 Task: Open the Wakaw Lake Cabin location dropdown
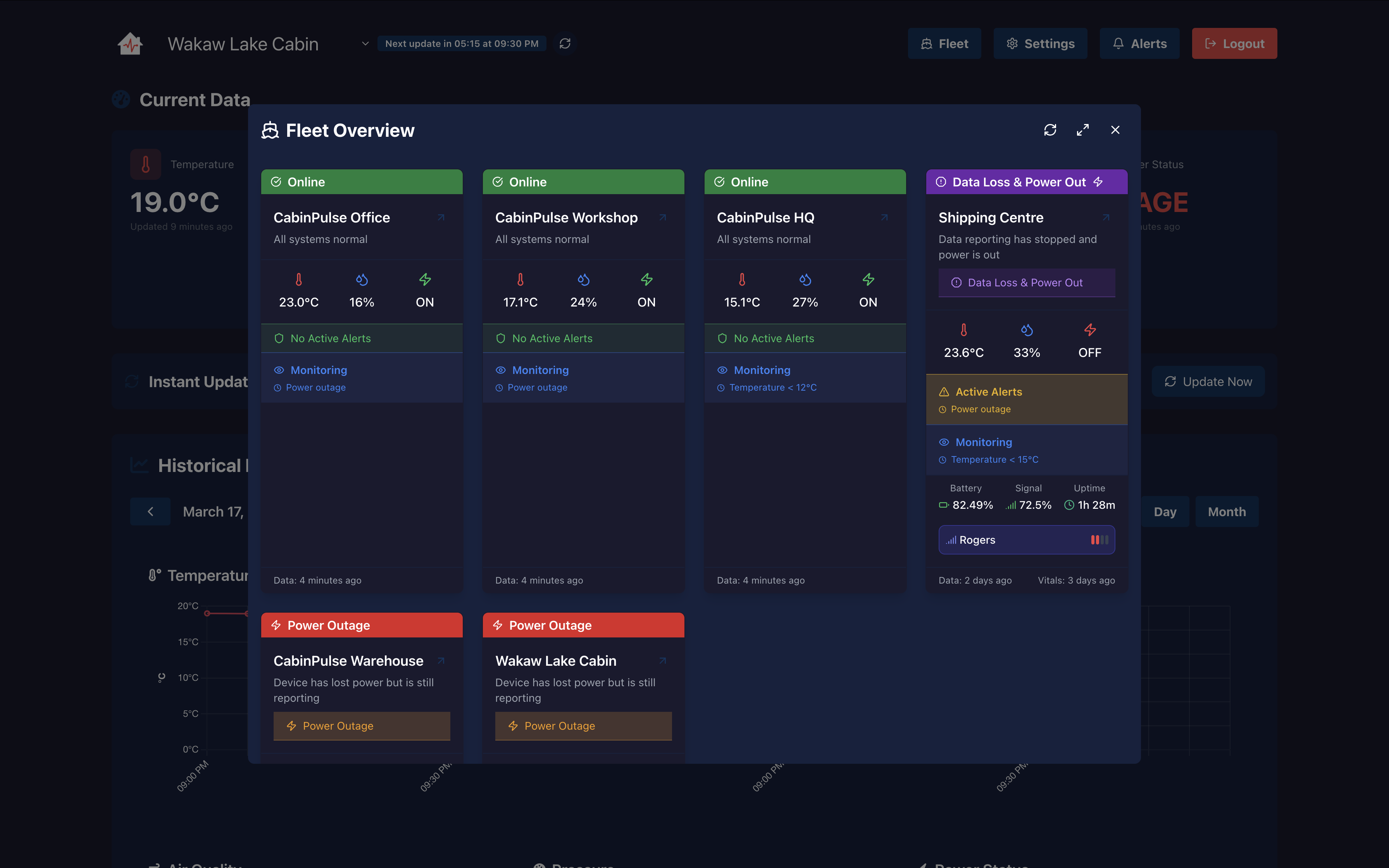coord(365,44)
